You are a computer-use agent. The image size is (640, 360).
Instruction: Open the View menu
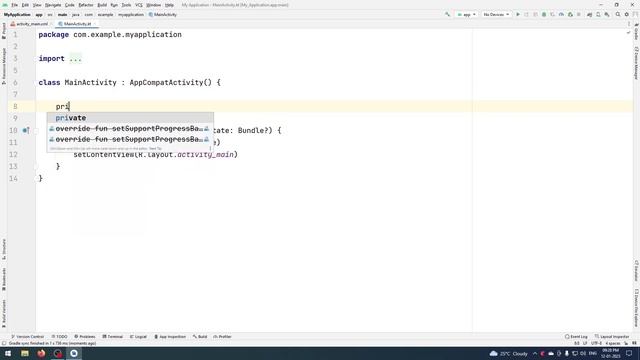click(37, 5)
